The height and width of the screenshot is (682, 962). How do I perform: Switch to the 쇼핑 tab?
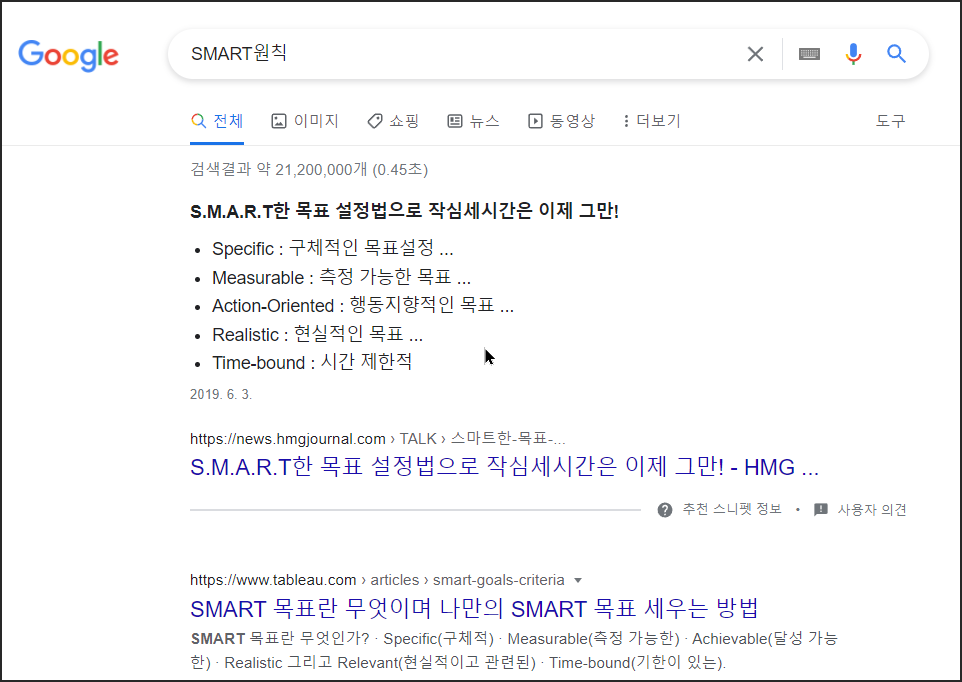[393, 121]
